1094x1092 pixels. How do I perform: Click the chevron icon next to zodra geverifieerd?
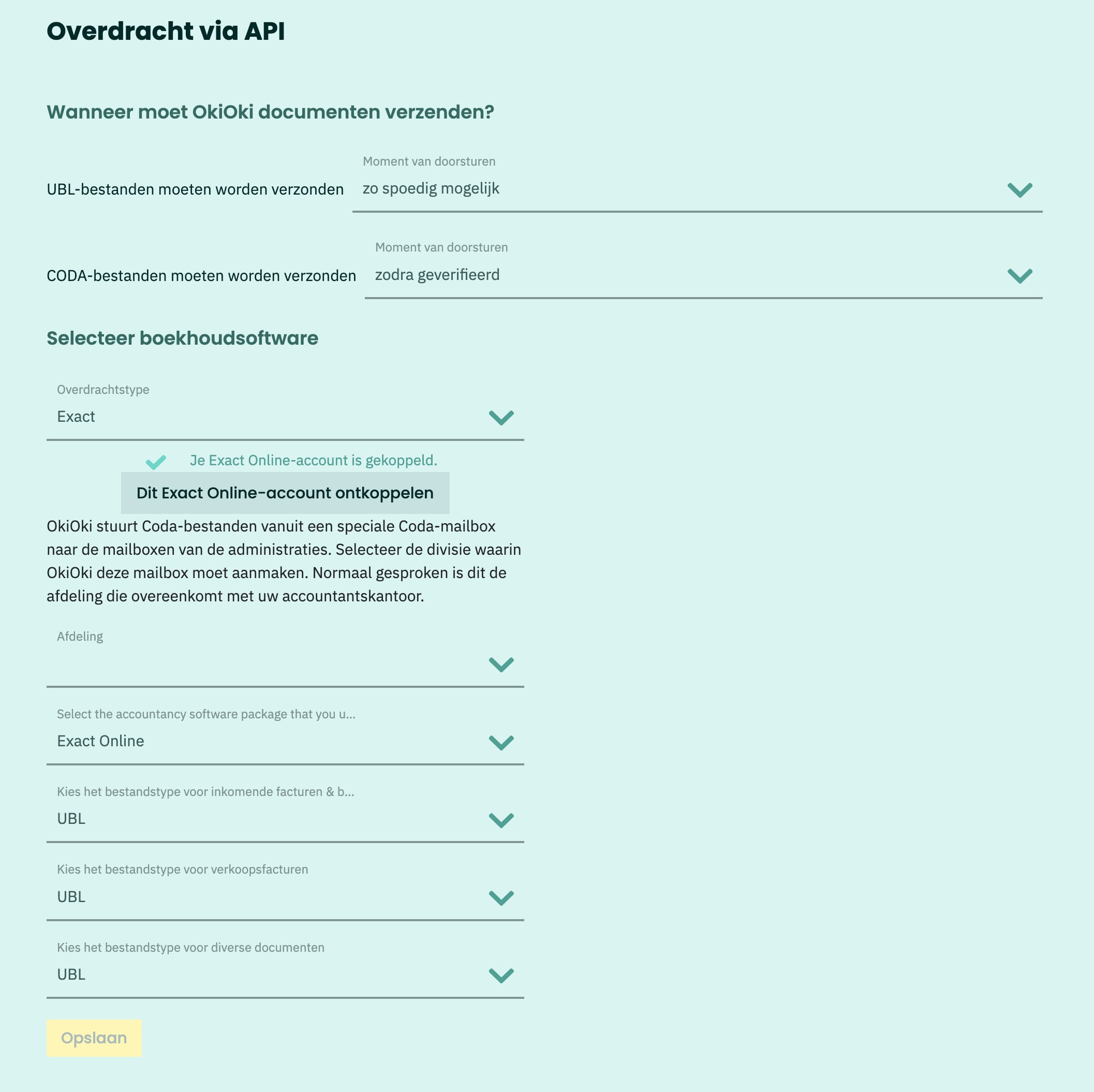(x=1020, y=276)
